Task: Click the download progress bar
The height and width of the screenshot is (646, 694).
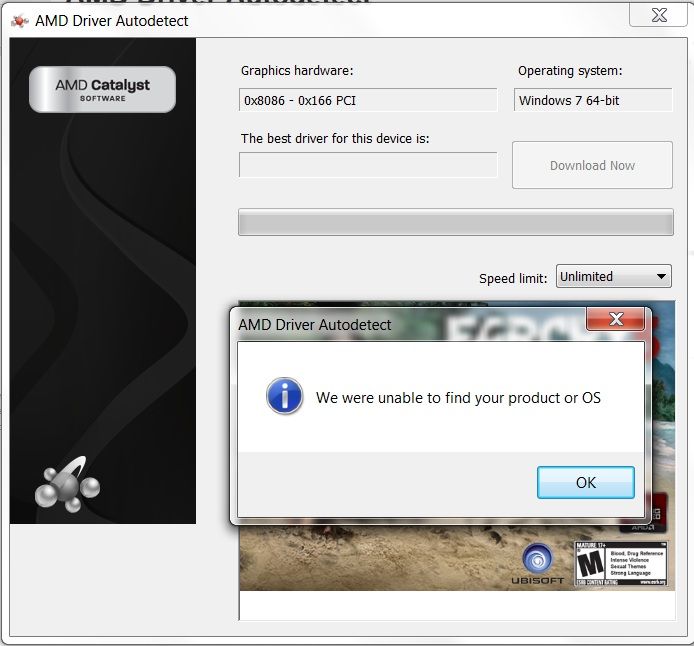Action: [456, 222]
